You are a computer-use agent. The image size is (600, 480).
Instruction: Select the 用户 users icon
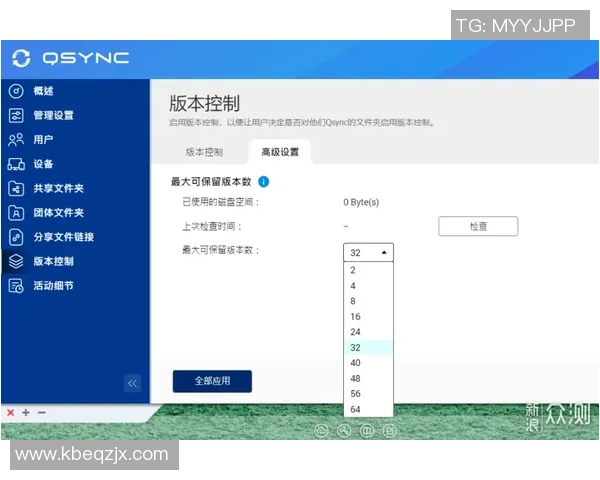click(16, 140)
